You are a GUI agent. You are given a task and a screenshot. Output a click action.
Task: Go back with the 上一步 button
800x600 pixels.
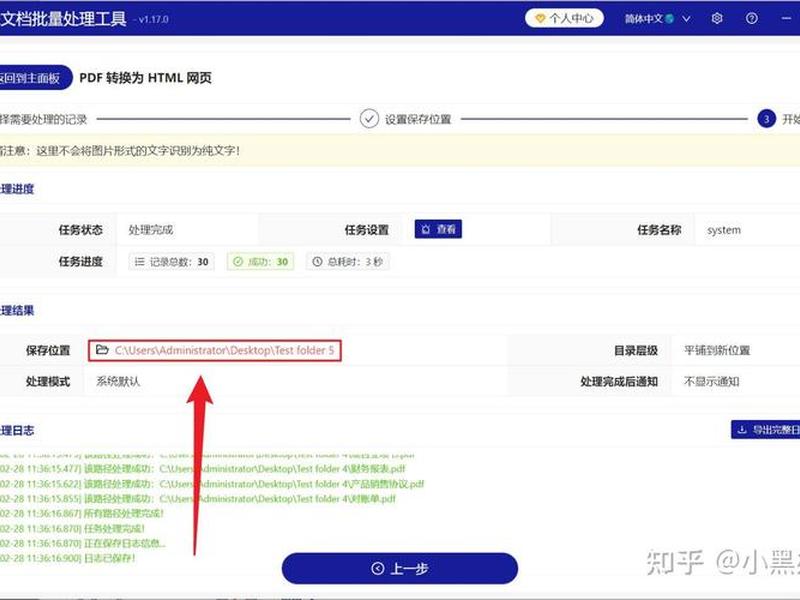399,568
